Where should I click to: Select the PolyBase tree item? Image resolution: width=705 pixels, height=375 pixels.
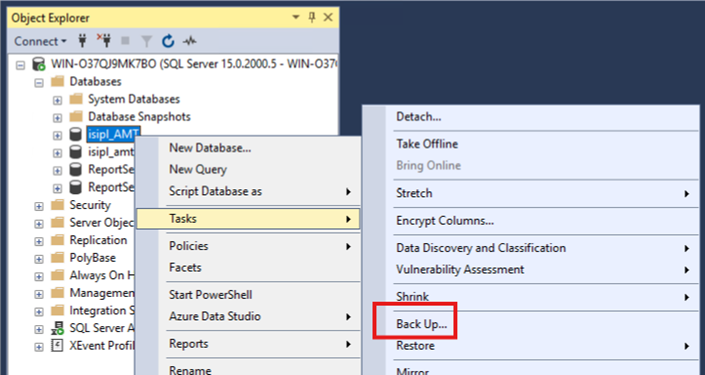coord(93,258)
